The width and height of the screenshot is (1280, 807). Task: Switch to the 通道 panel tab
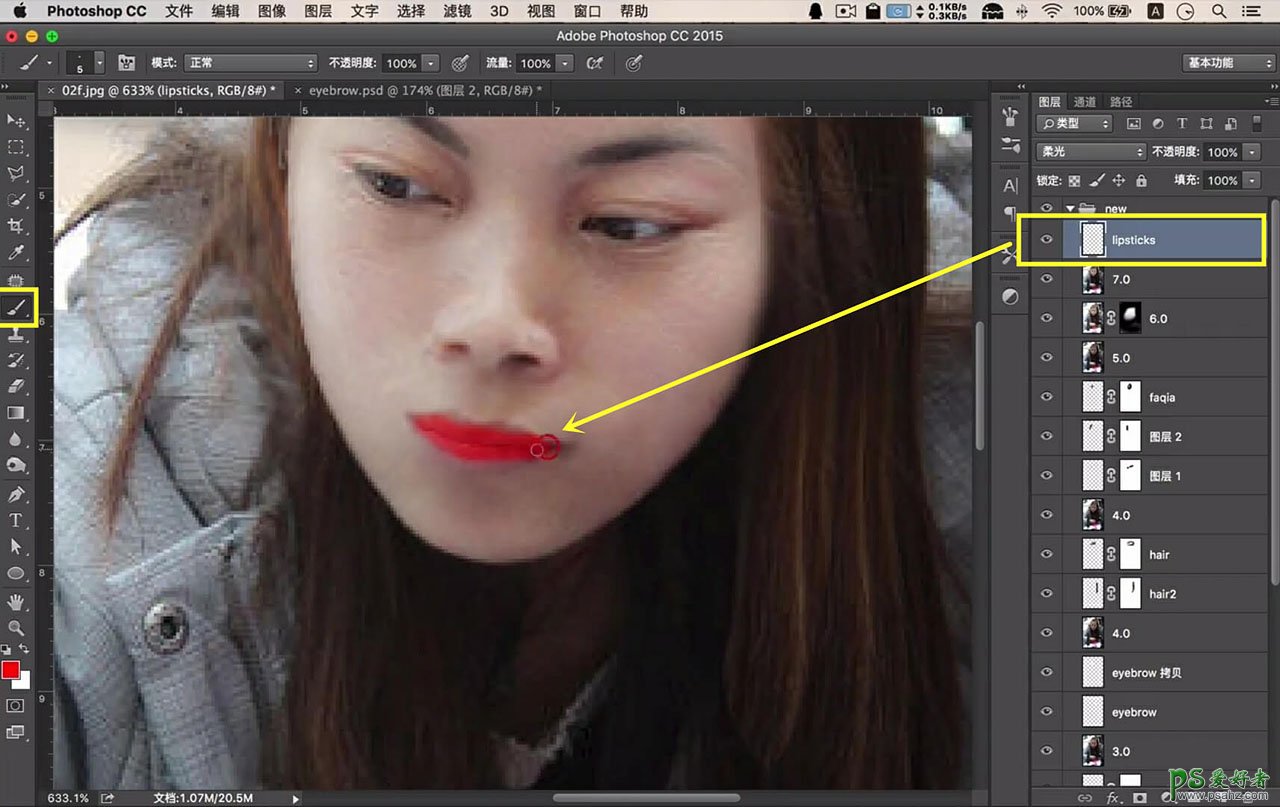point(1085,101)
